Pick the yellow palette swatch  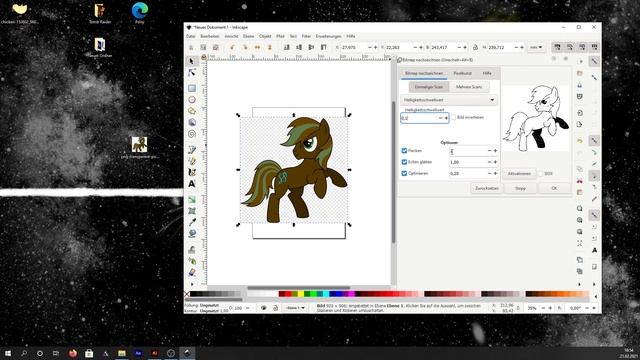click(x=300, y=294)
